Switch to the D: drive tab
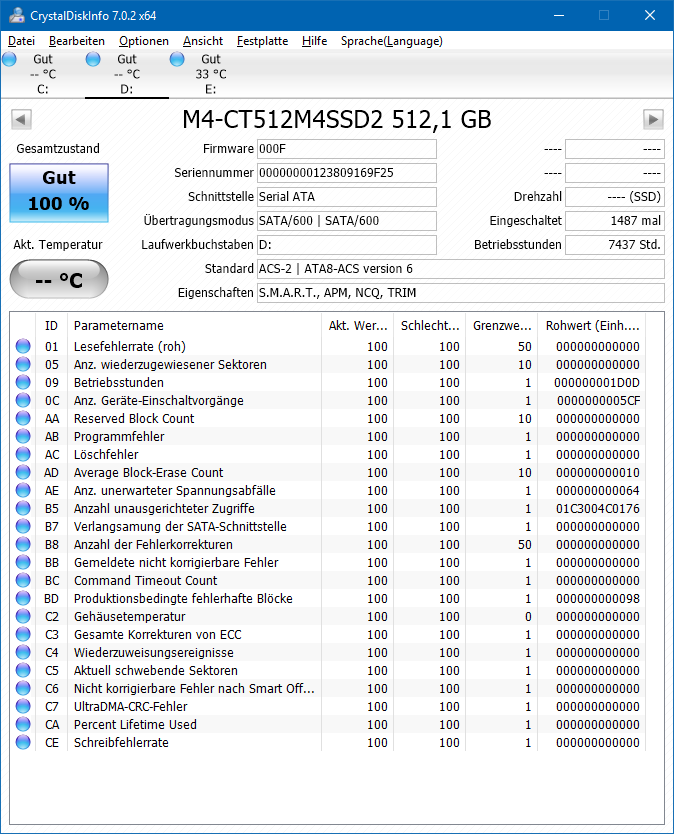 coord(127,74)
